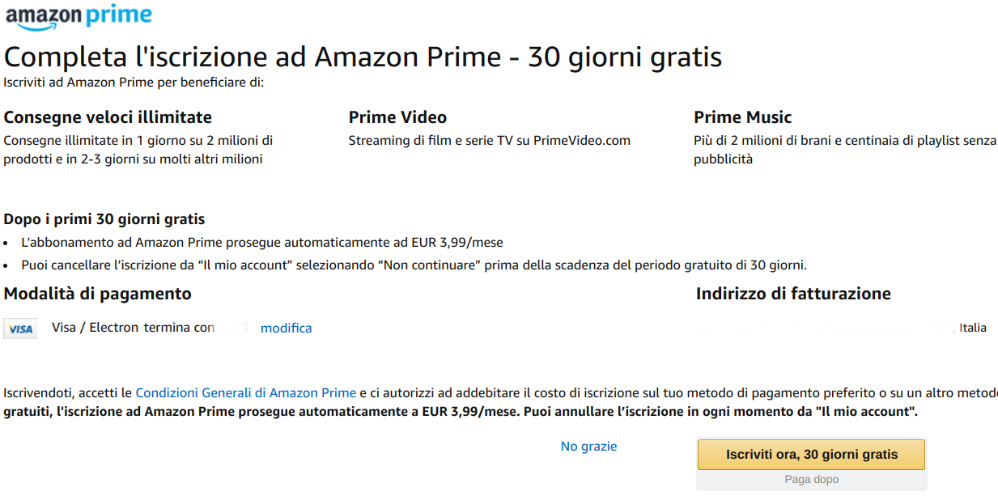Click the Prime Video heading
Viewport: 998px width, 500px height.
[x=398, y=117]
